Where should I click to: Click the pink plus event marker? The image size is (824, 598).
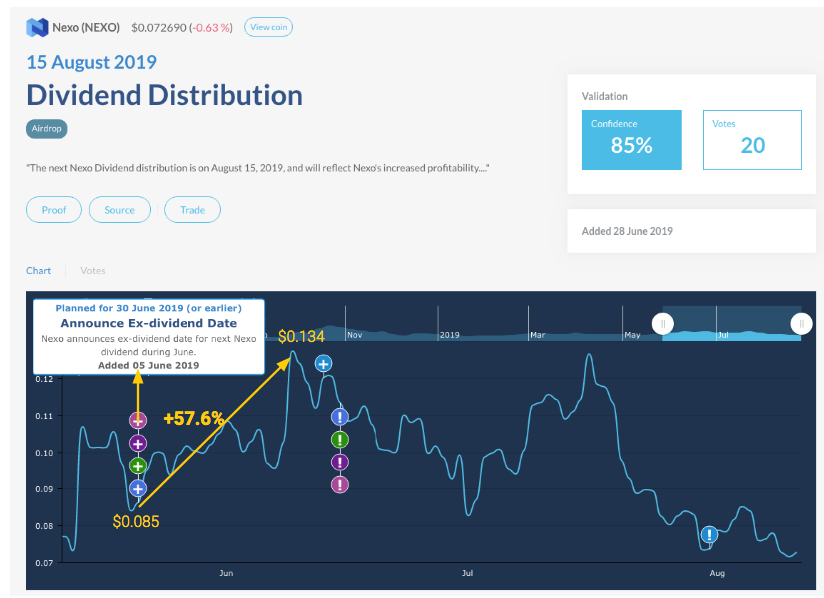[x=138, y=420]
